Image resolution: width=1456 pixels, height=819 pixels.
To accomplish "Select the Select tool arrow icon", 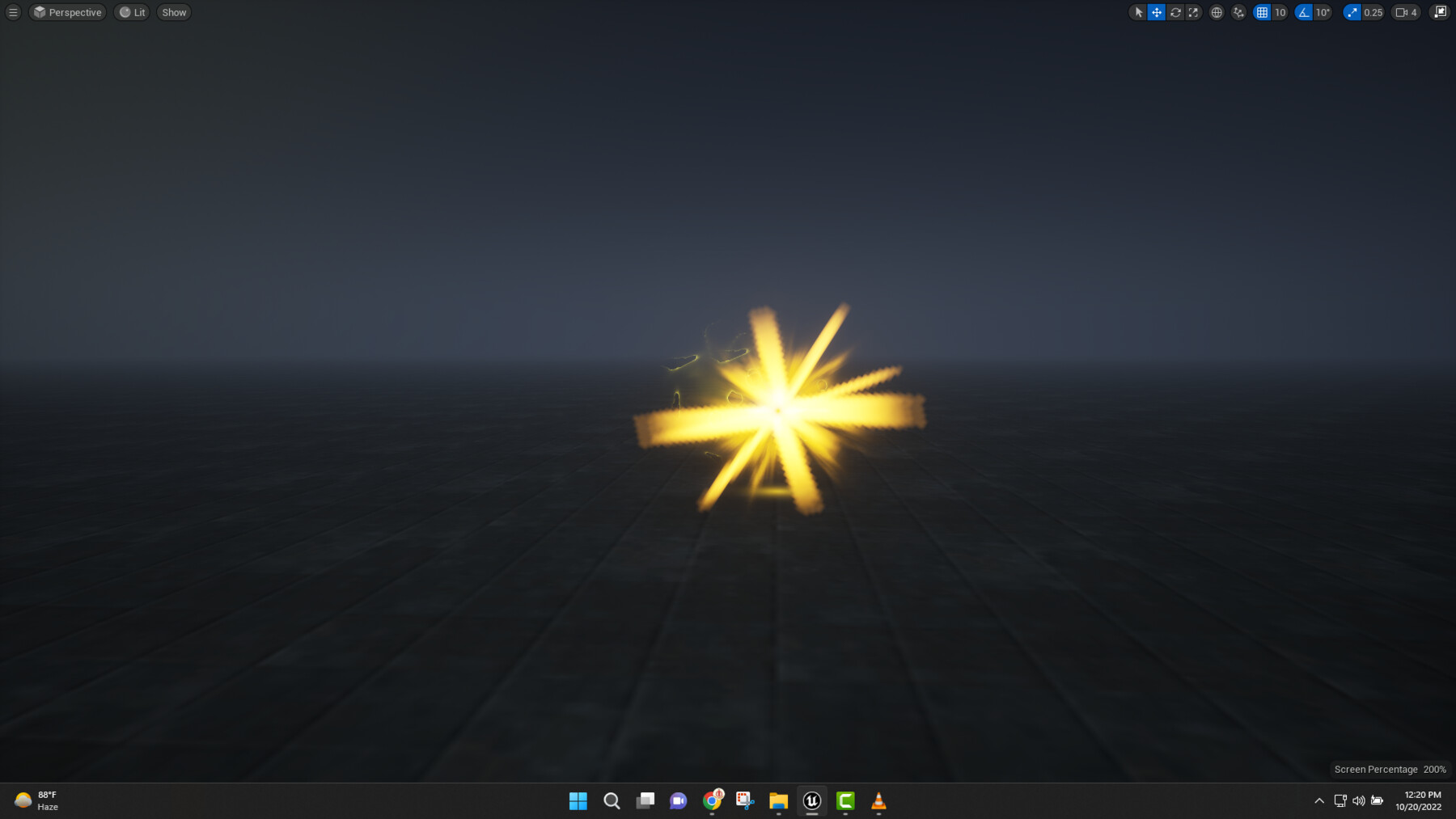I will tap(1139, 12).
